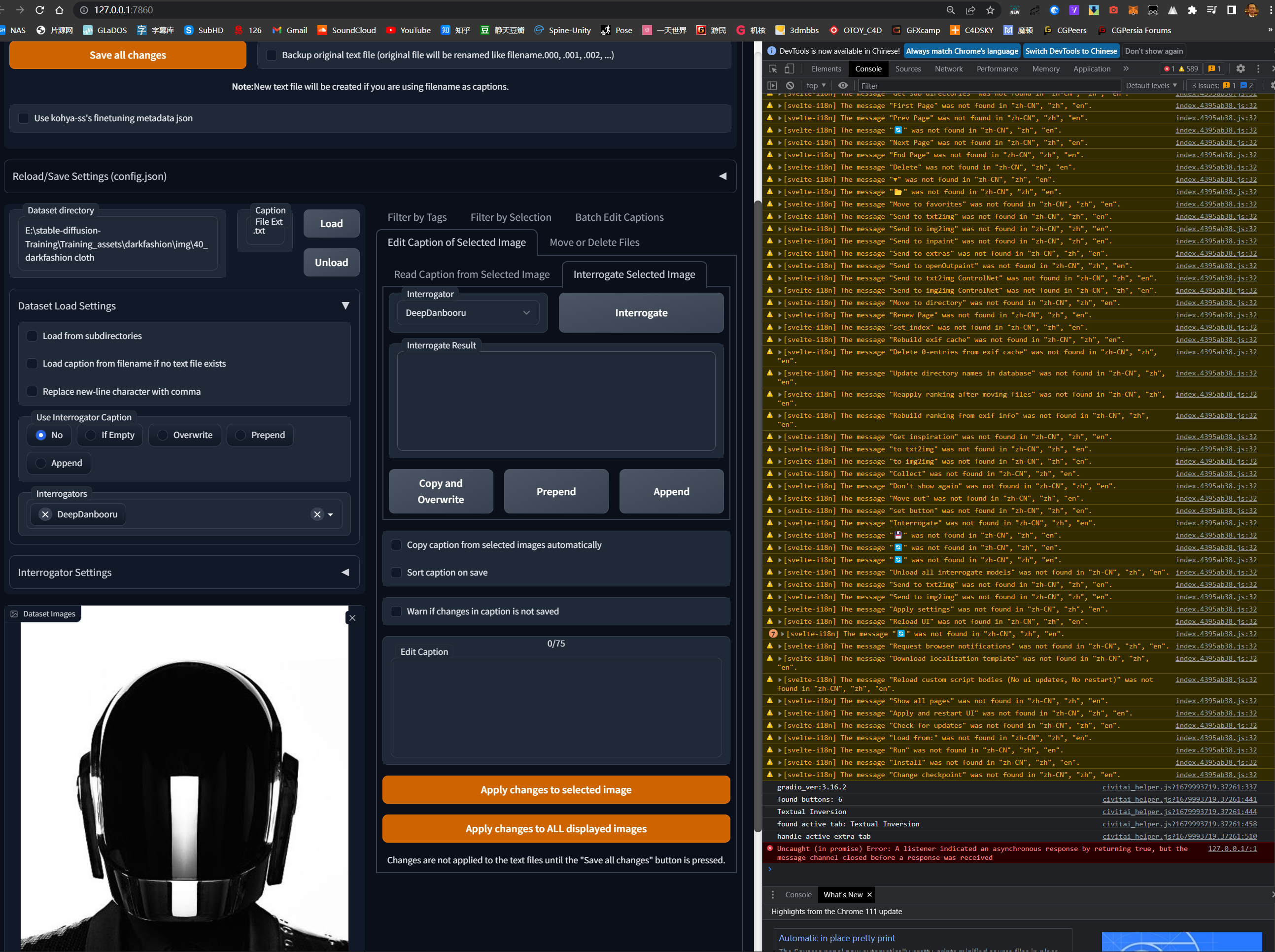Click into the Edit Caption text area
1275x952 pixels.
(555, 707)
